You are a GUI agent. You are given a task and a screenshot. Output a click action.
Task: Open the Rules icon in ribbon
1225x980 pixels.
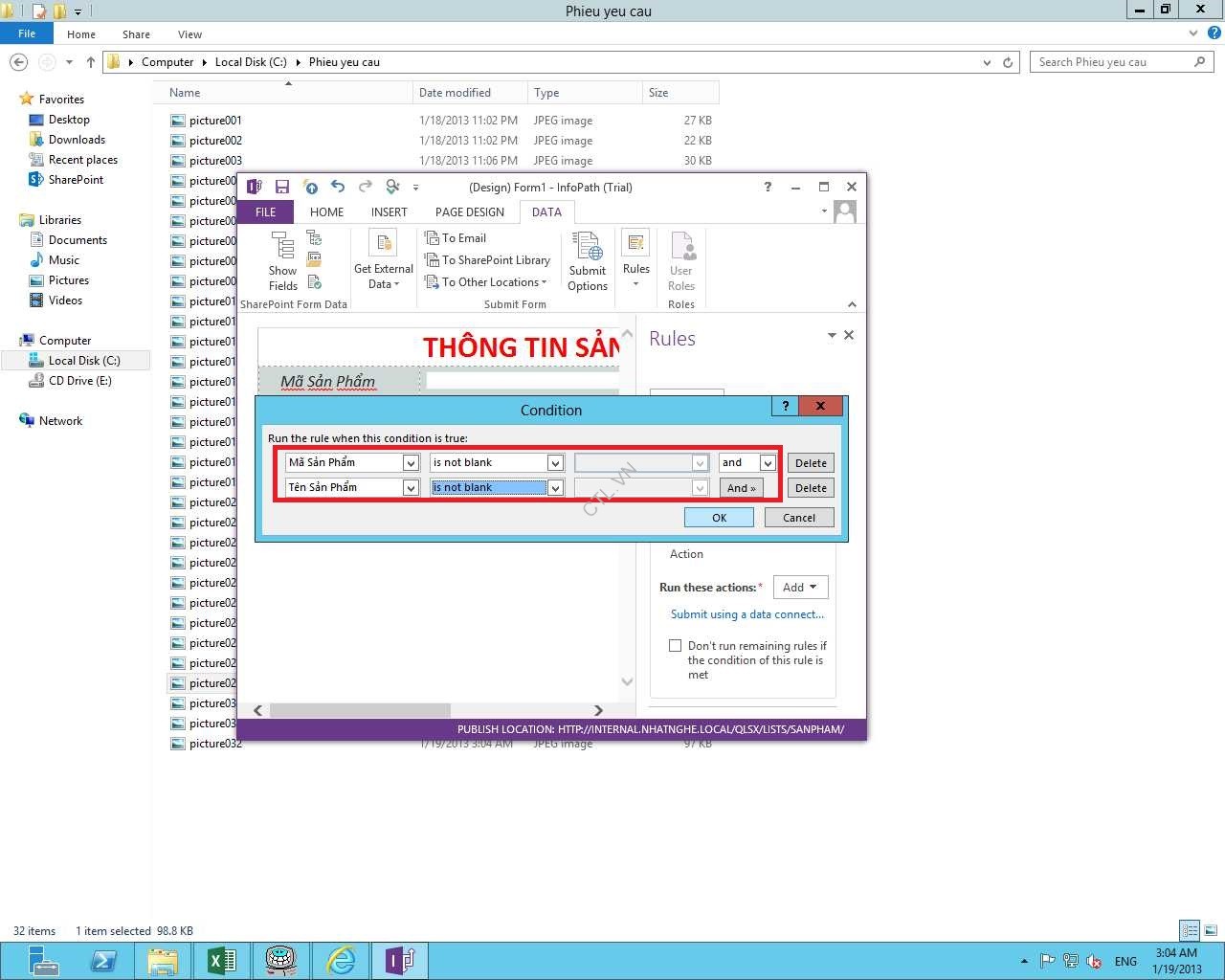pos(635,244)
